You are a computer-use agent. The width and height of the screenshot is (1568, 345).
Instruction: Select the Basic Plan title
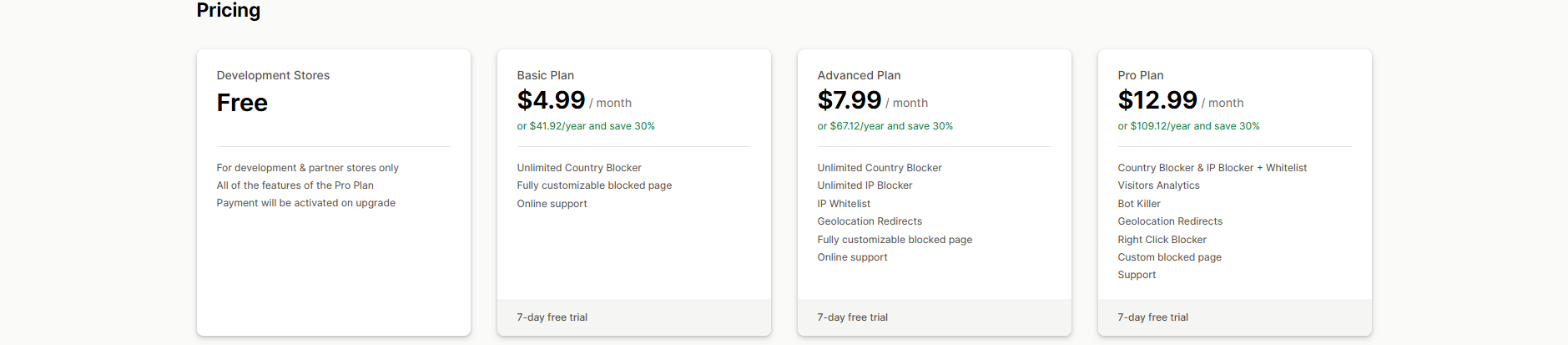click(x=545, y=75)
